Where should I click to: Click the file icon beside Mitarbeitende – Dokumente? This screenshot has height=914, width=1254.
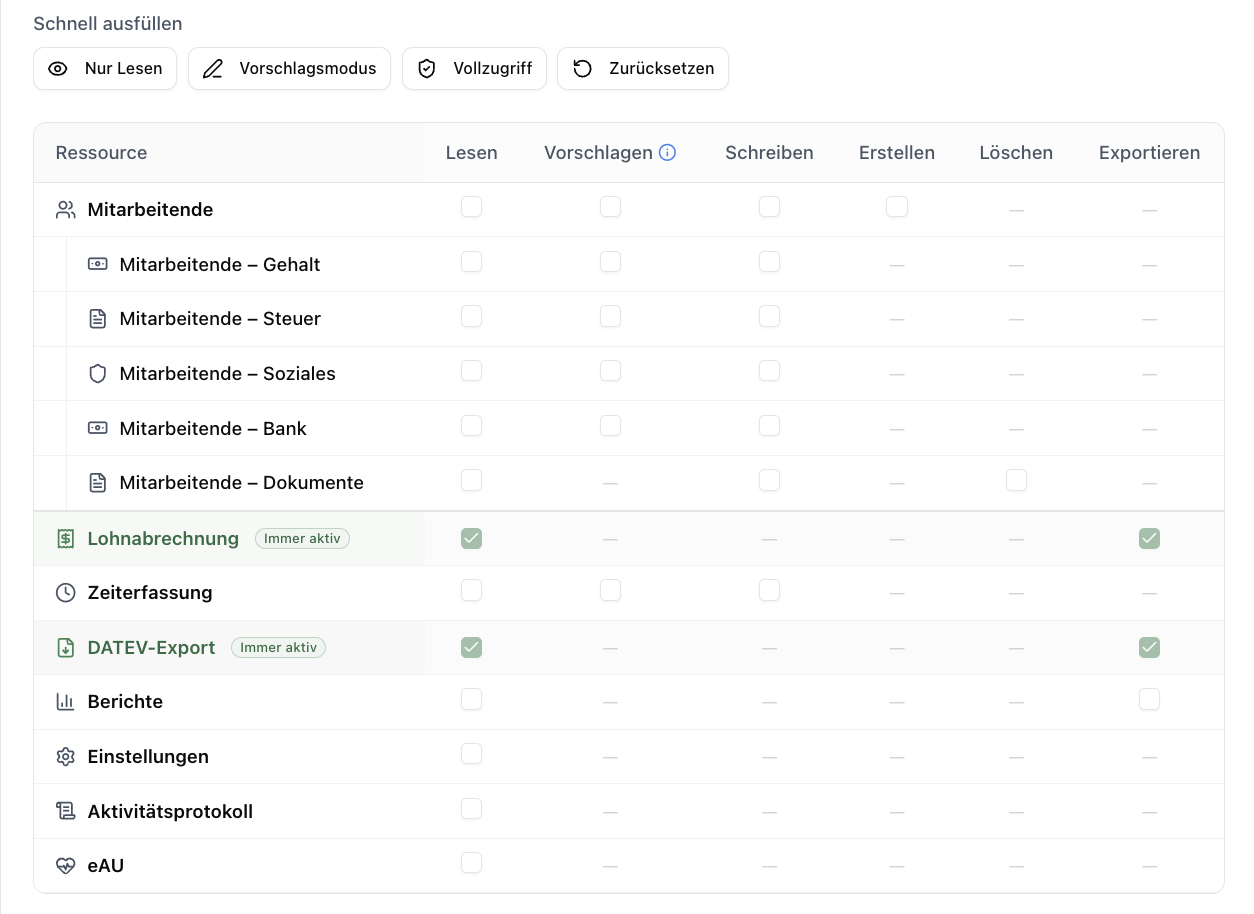pos(97,483)
